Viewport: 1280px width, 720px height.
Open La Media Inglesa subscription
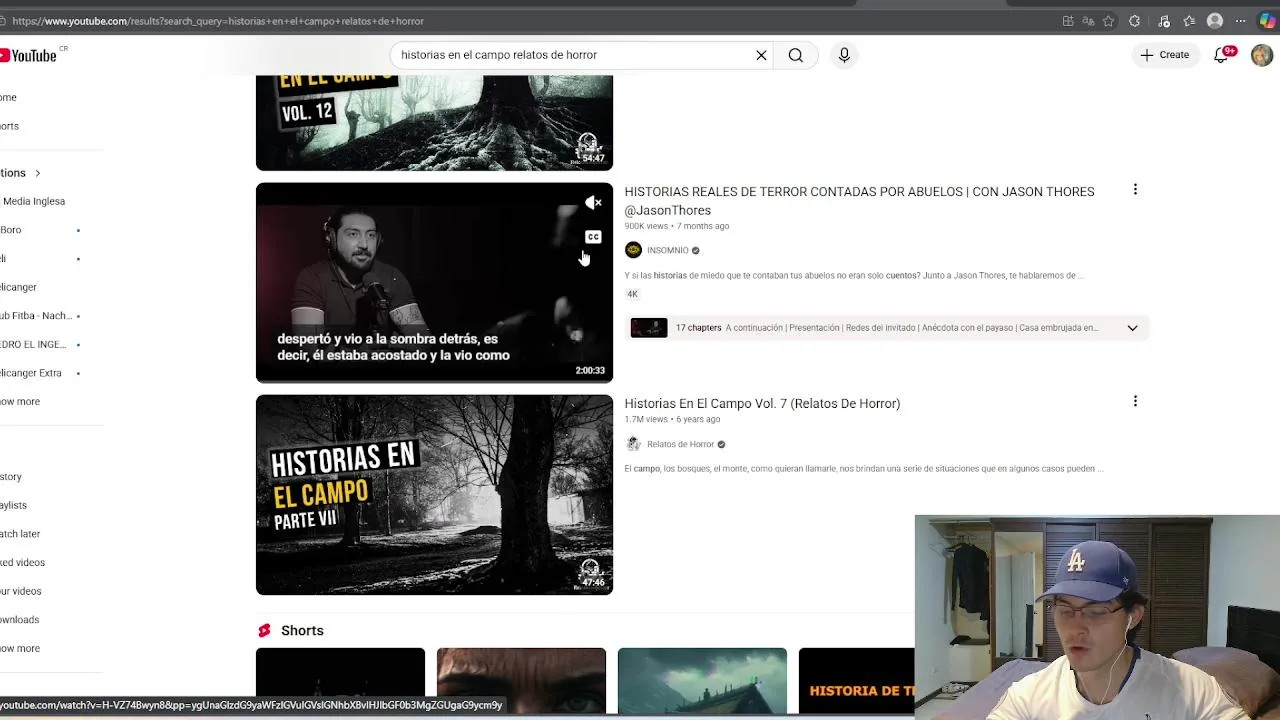pos(33,201)
